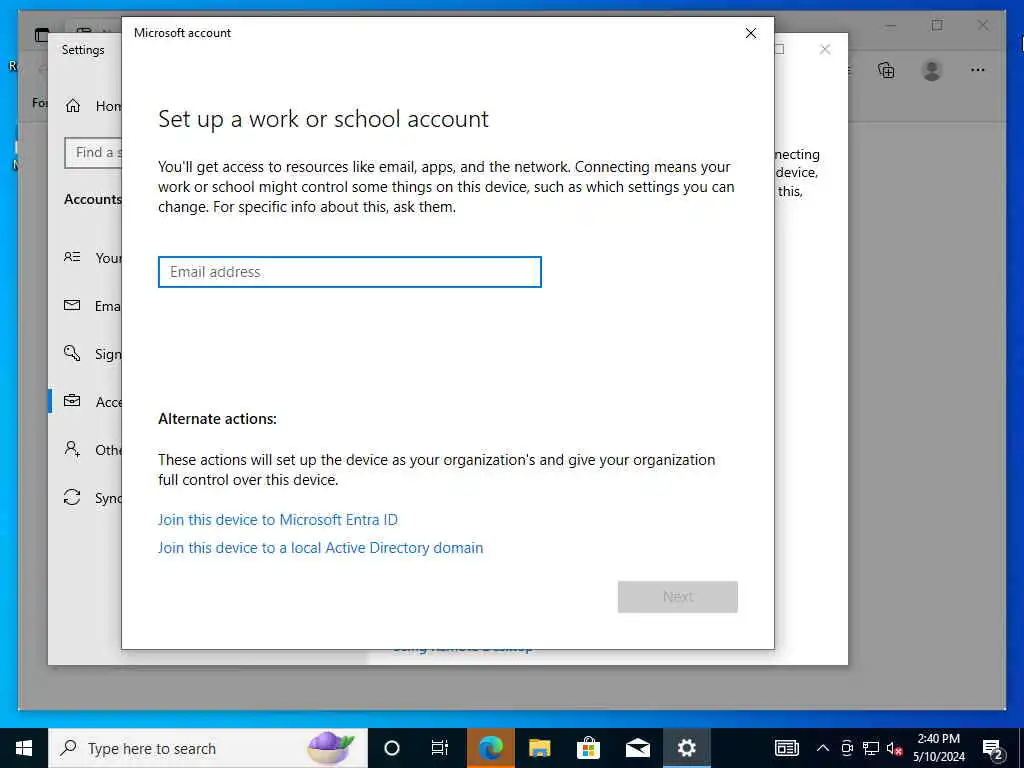Viewport: 1024px width, 768px height.
Task: Select the Sync your settings icon
Action: (x=72, y=498)
